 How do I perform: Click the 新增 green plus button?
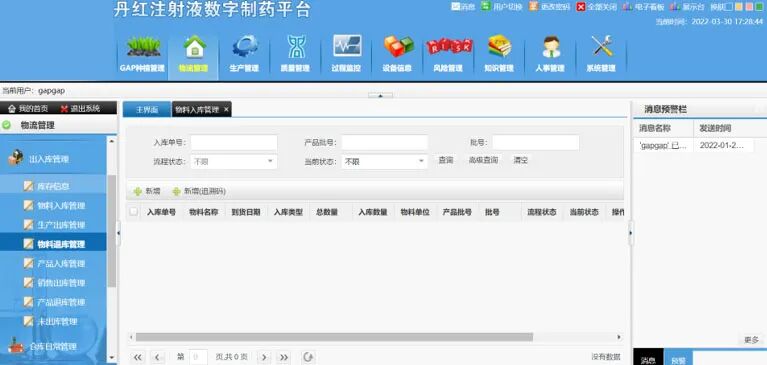click(147, 191)
